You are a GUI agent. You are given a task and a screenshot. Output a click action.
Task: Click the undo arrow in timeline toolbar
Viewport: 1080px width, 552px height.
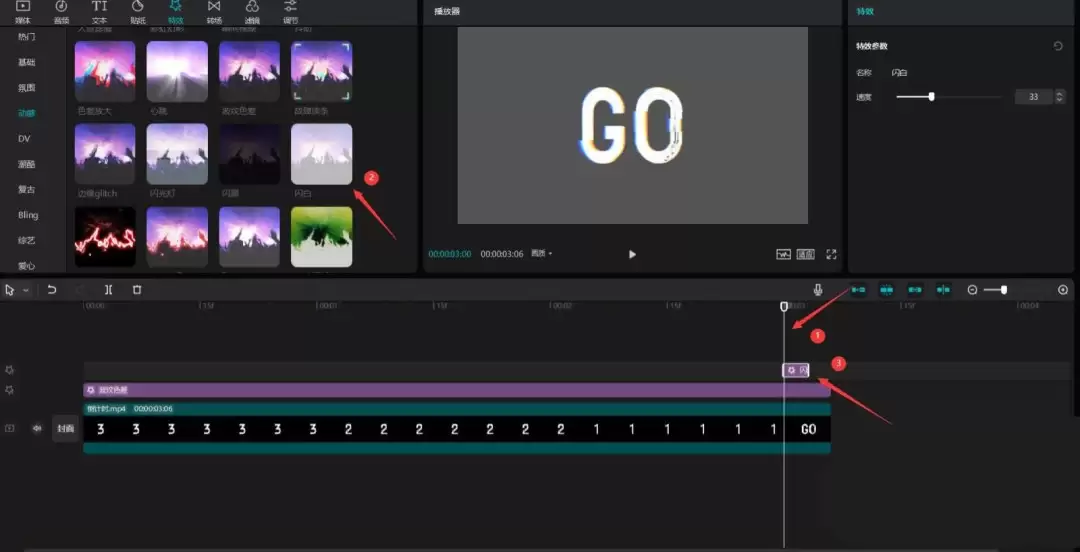click(52, 290)
